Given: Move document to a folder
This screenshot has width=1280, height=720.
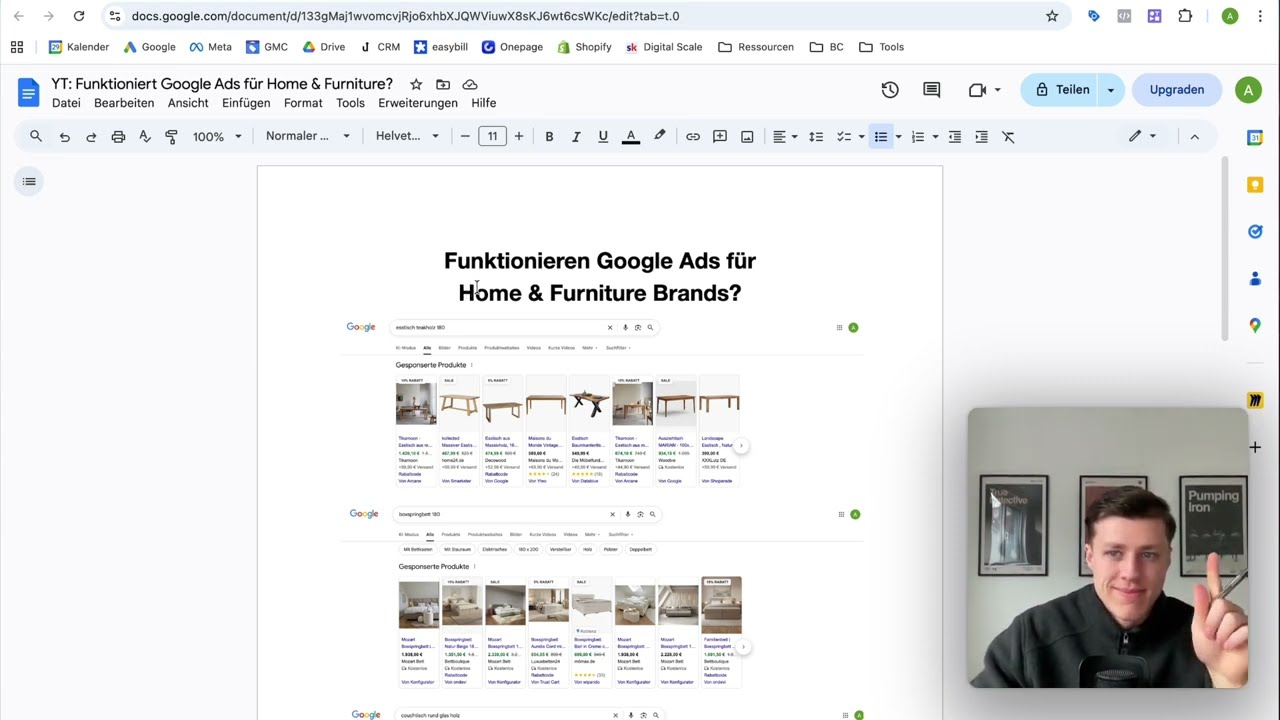Looking at the screenshot, I should pyautogui.click(x=443, y=84).
